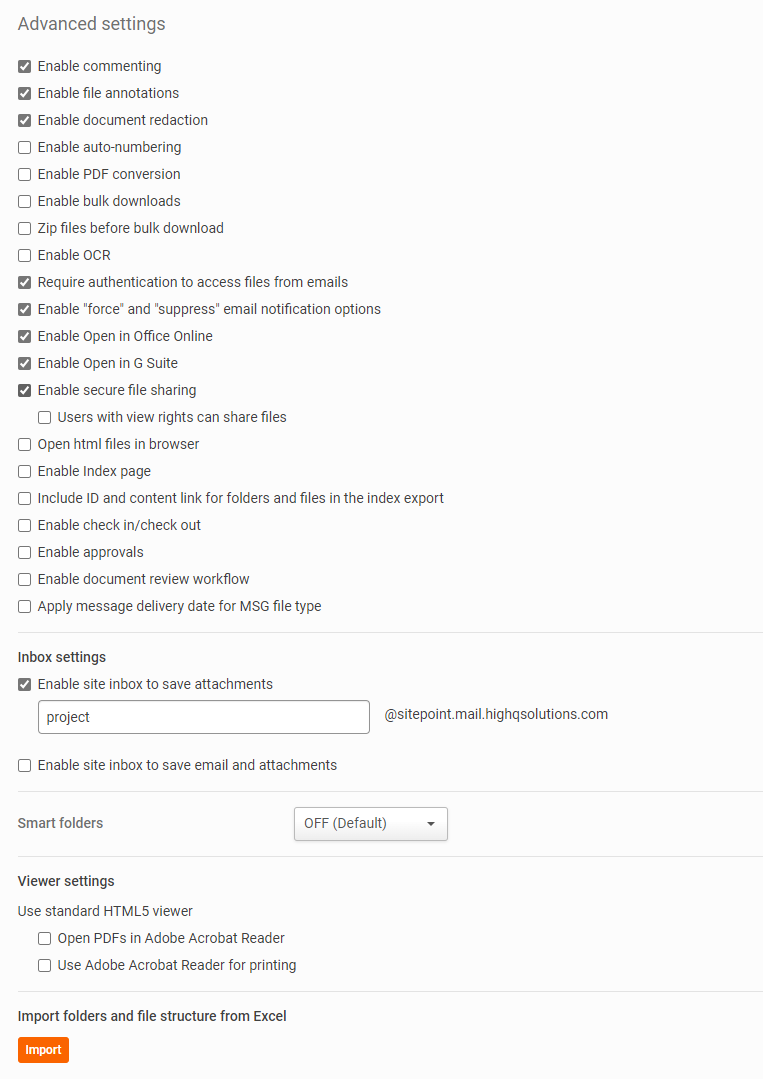Uncheck Enable Open in G Suite
Screen dimensions: 763x1079
[x=25, y=364]
